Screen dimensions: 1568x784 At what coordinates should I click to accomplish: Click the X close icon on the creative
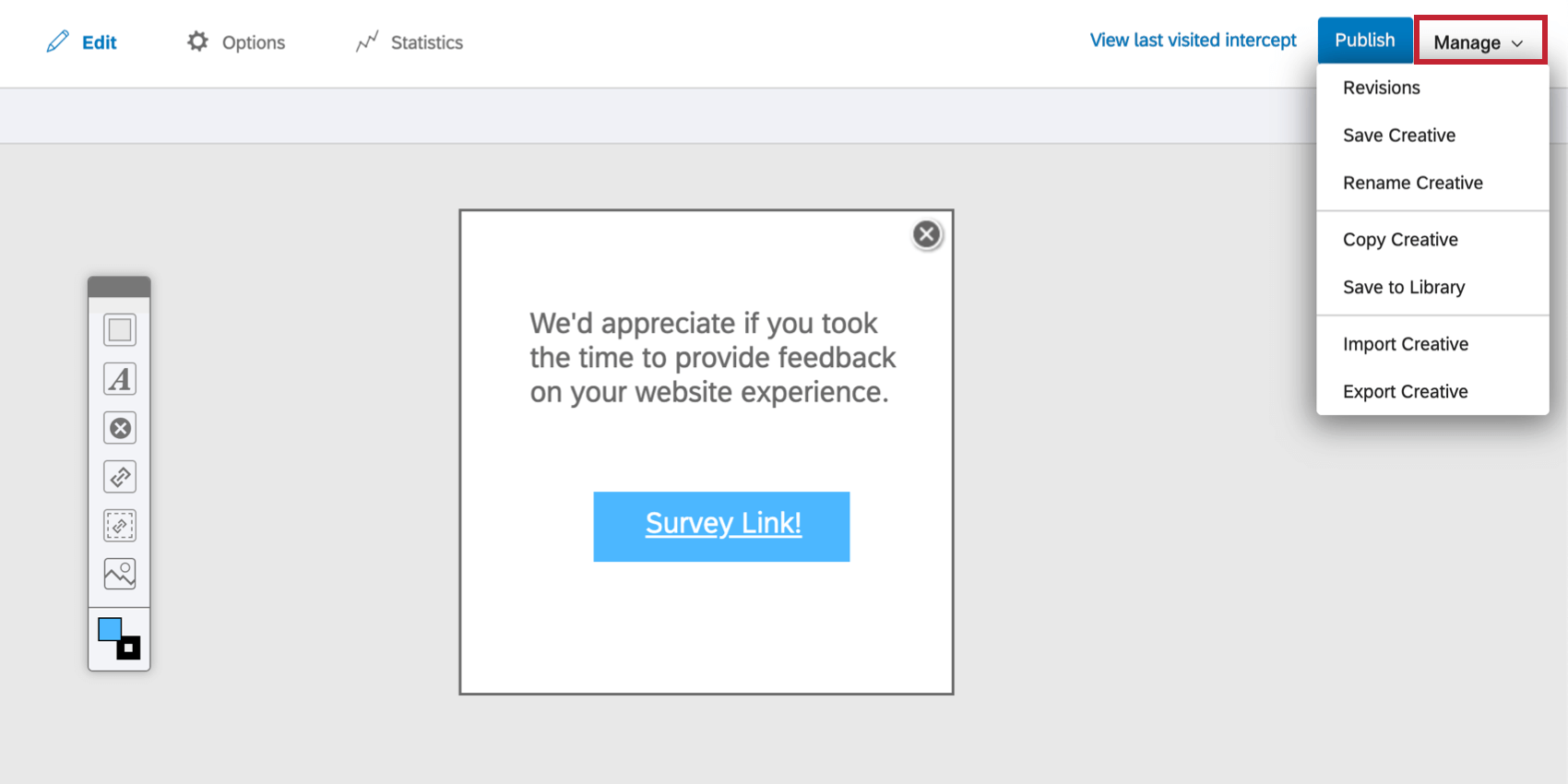coord(927,234)
